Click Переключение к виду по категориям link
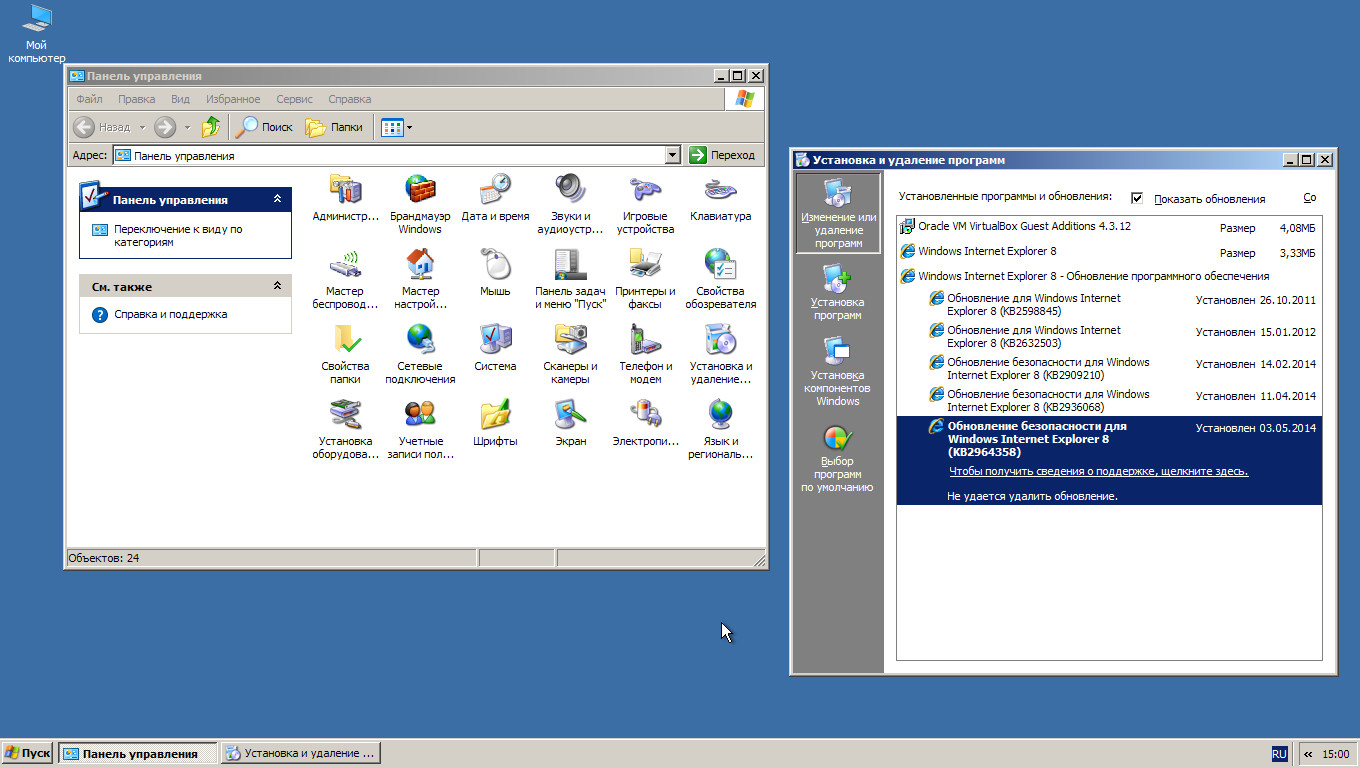 tap(177, 236)
